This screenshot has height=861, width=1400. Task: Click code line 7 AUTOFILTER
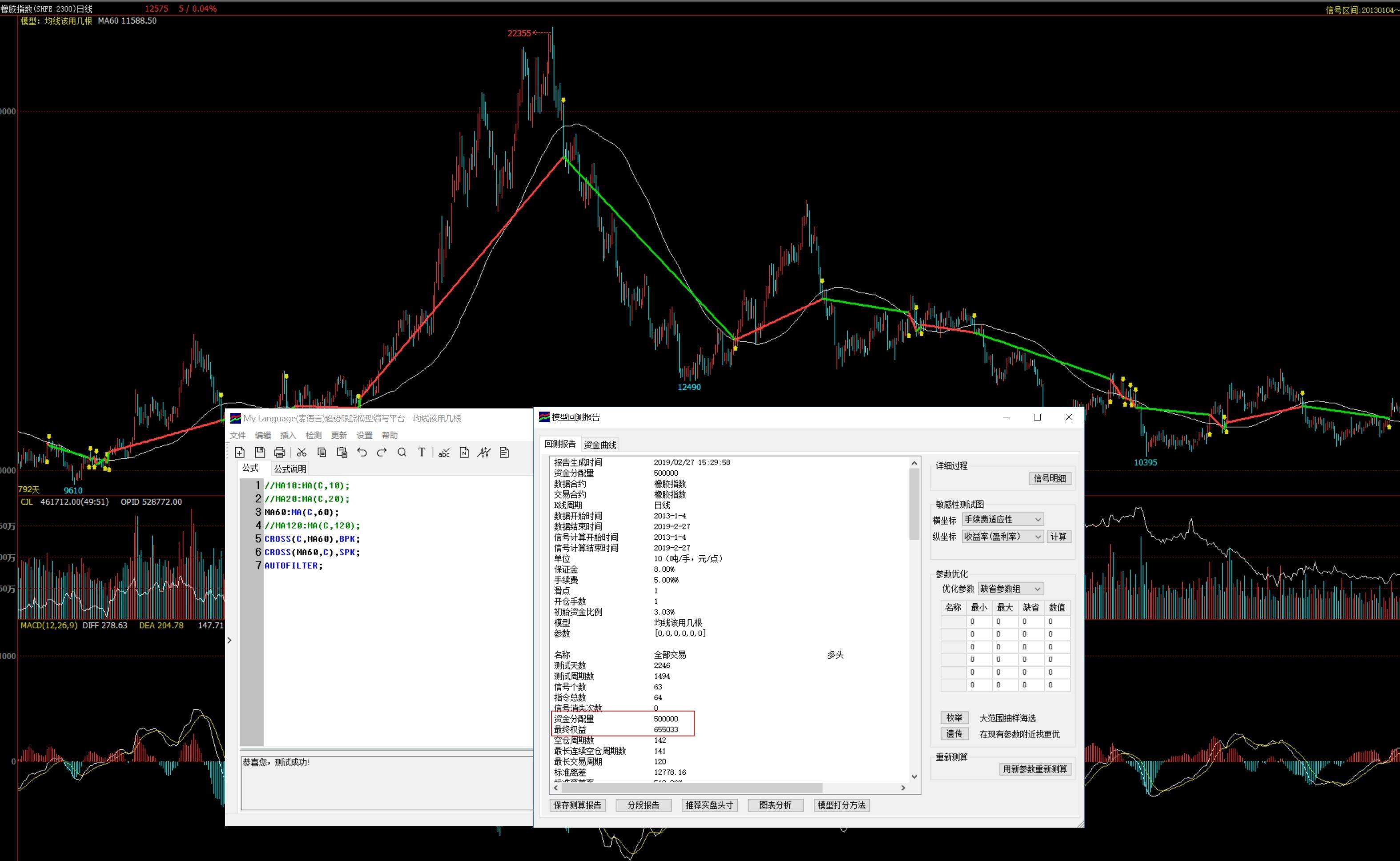[293, 566]
